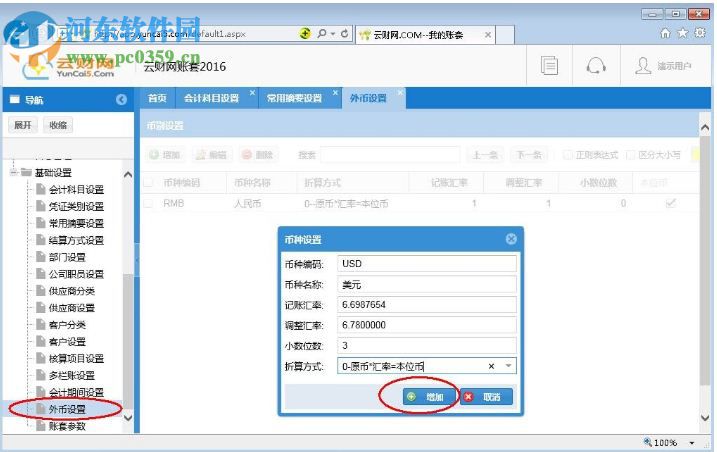Close the 云财网.COM browser tab
The width and height of the screenshot is (717, 452).
[488, 34]
